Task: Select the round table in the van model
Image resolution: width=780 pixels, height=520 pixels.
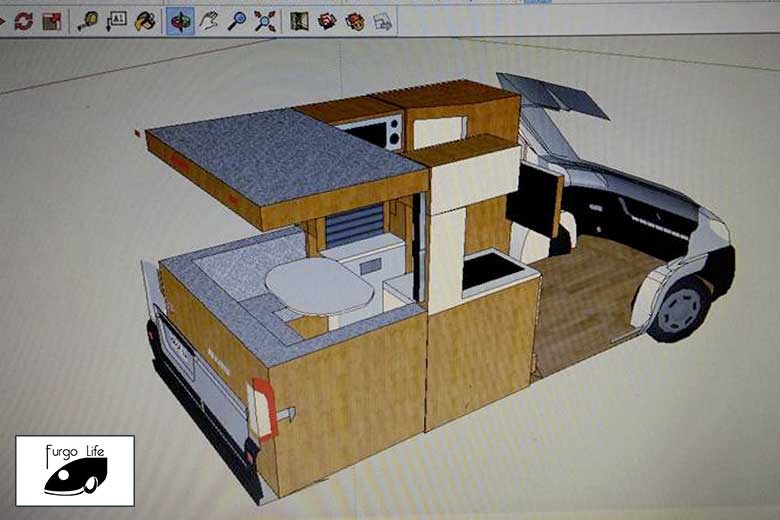Action: (319, 286)
